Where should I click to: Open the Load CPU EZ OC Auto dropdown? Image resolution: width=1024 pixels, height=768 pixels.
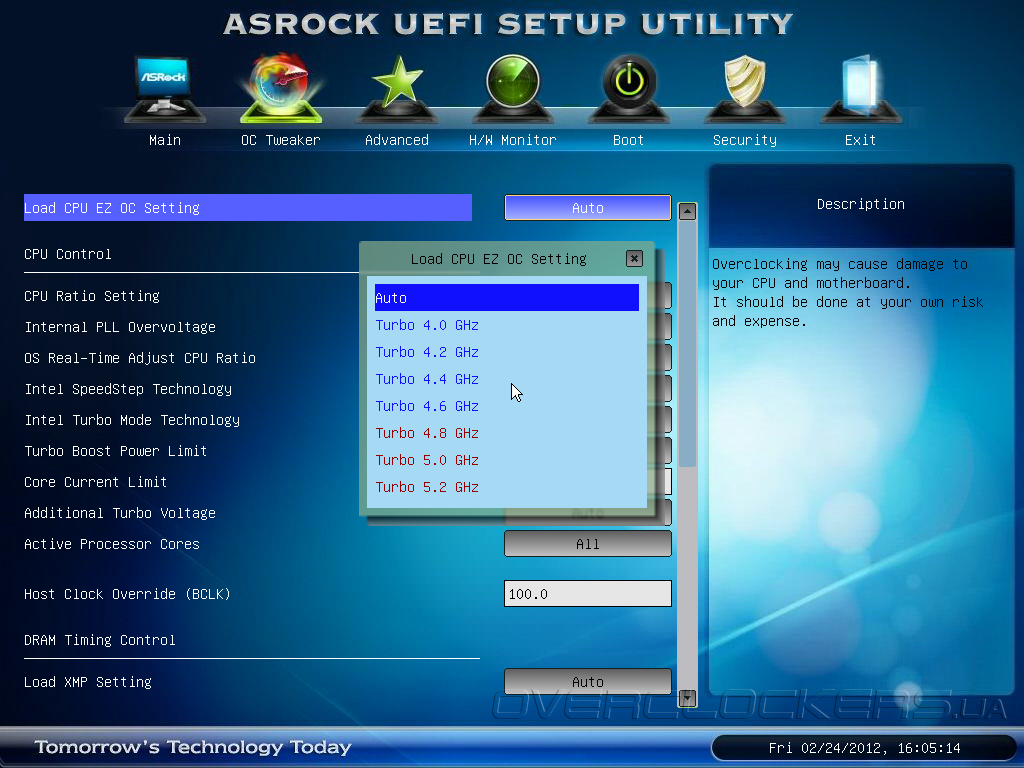point(588,208)
